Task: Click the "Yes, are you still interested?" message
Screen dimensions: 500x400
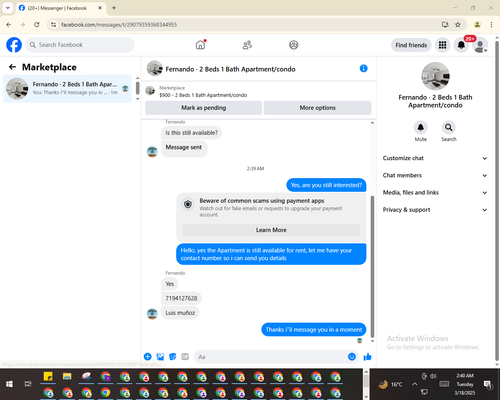Action: click(326, 185)
